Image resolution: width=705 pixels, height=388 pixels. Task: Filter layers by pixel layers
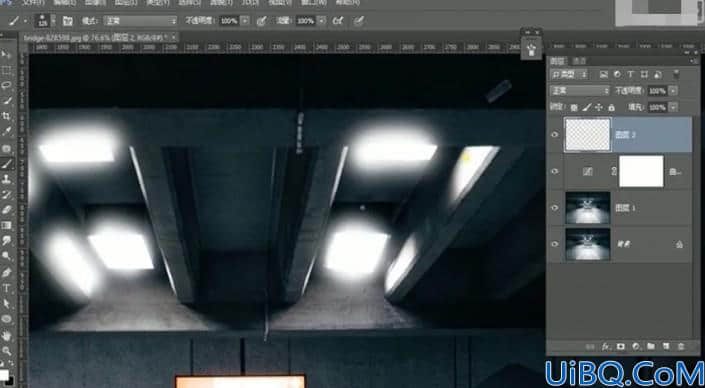pyautogui.click(x=604, y=74)
